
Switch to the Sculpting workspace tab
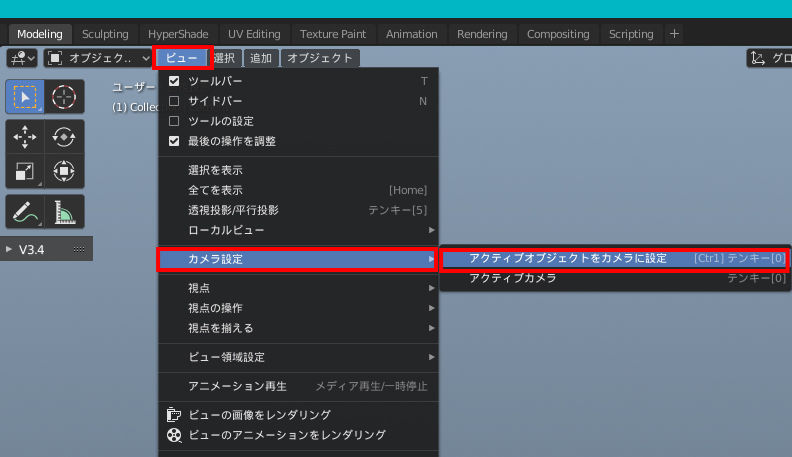[x=105, y=34]
